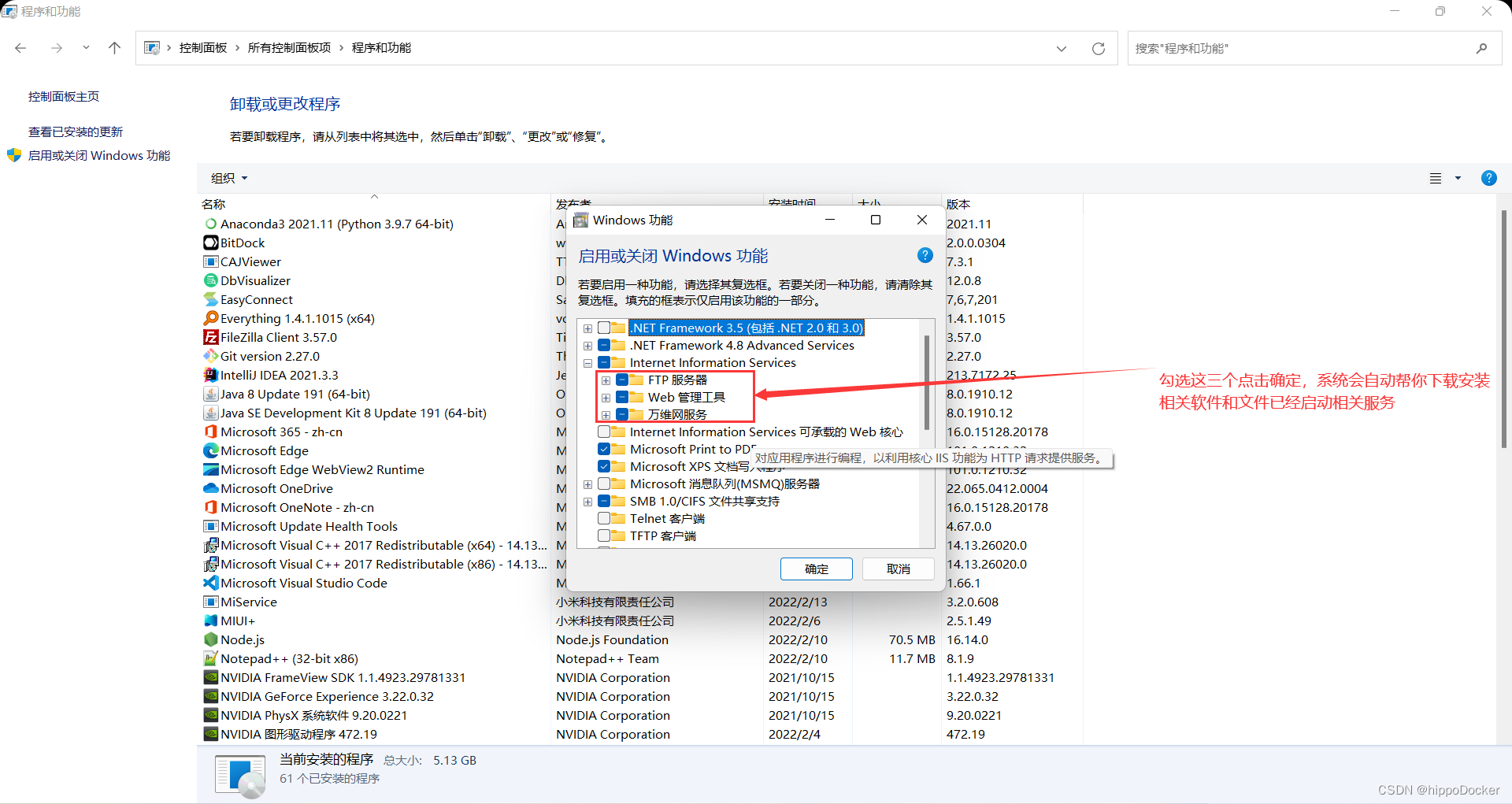Screen dimensions: 1512x804
Task: Collapse the Internet Information Services node
Action: click(587, 363)
